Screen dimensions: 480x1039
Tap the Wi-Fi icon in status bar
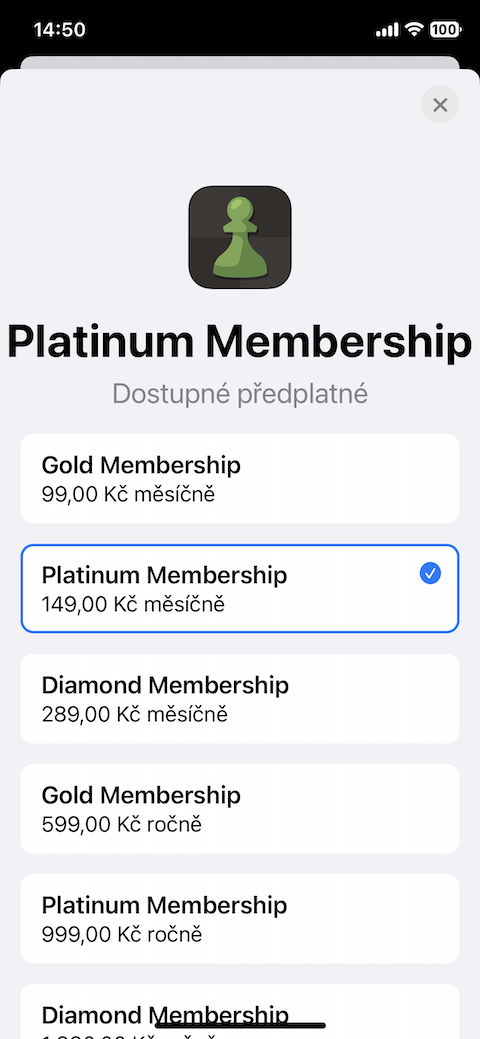415,29
